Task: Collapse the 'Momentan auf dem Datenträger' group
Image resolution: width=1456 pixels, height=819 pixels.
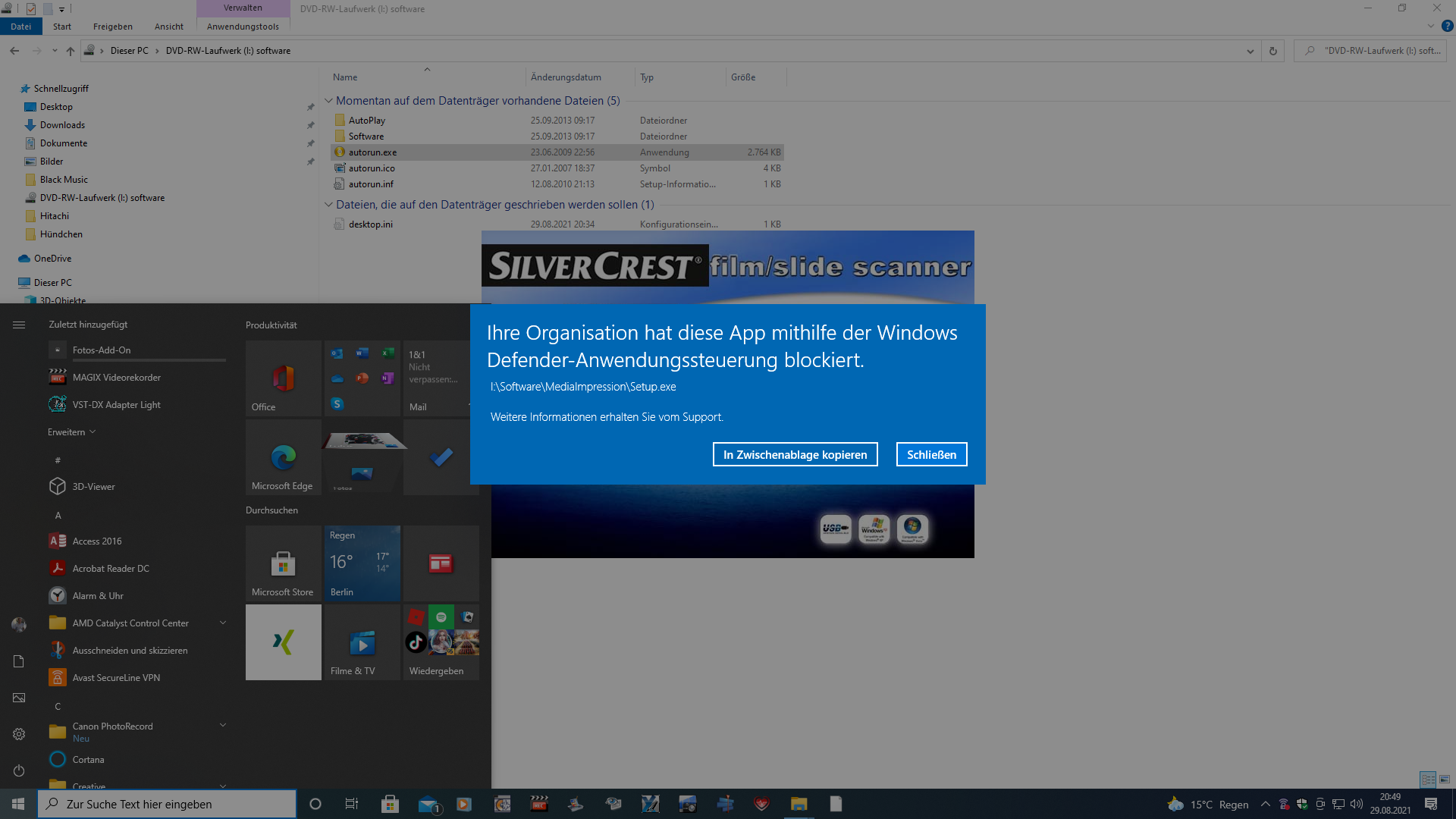Action: (328, 100)
